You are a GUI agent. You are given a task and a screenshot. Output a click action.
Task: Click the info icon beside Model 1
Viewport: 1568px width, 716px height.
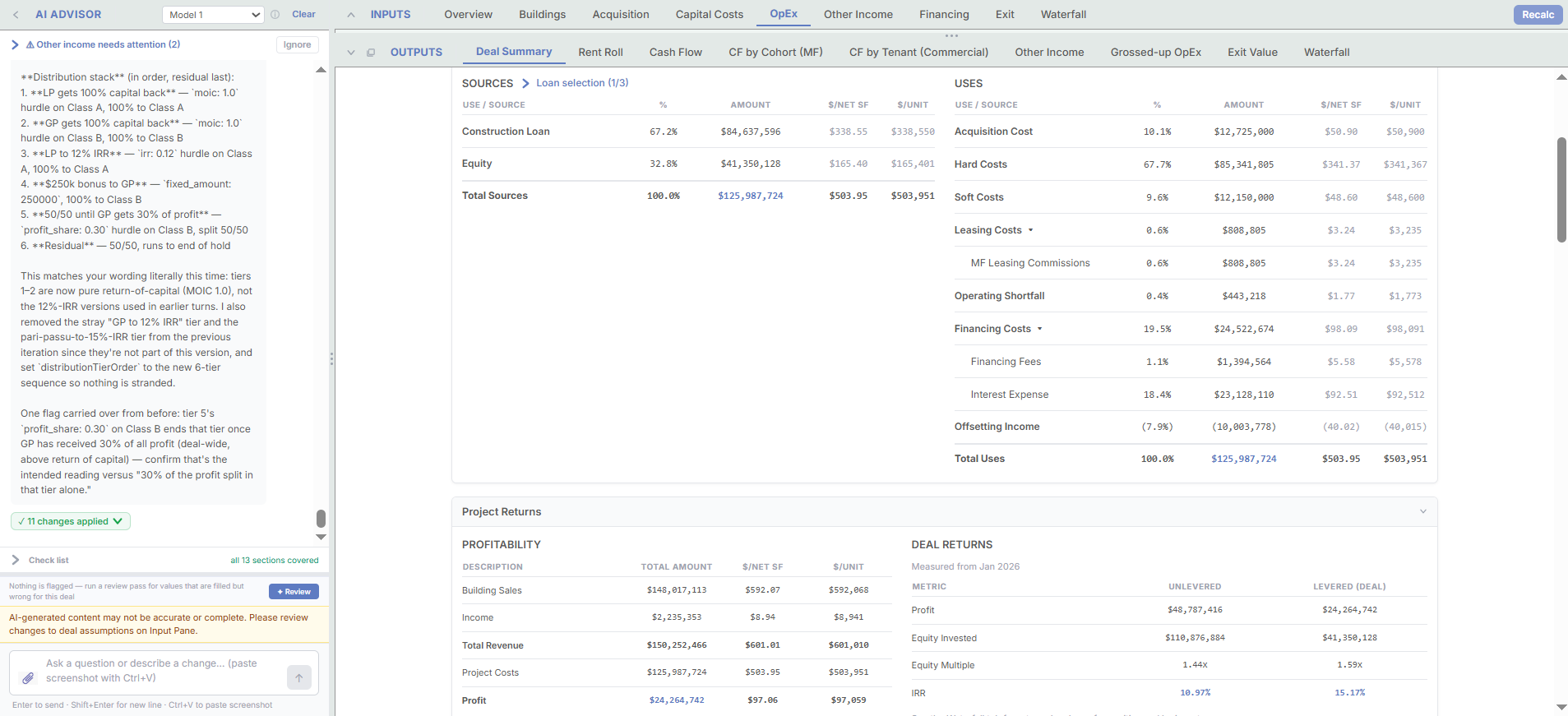pos(275,15)
